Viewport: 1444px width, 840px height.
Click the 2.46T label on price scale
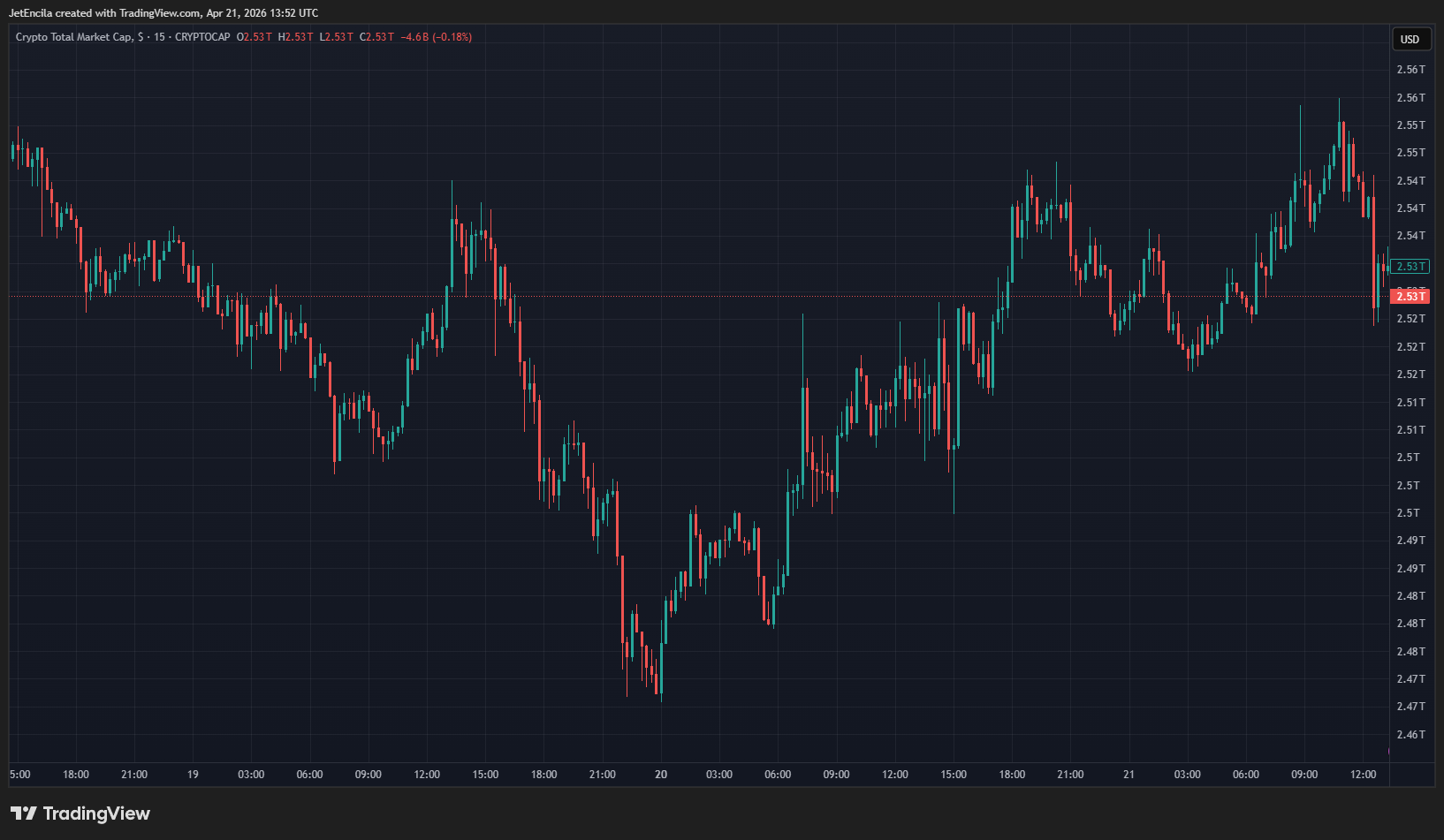[x=1410, y=735]
